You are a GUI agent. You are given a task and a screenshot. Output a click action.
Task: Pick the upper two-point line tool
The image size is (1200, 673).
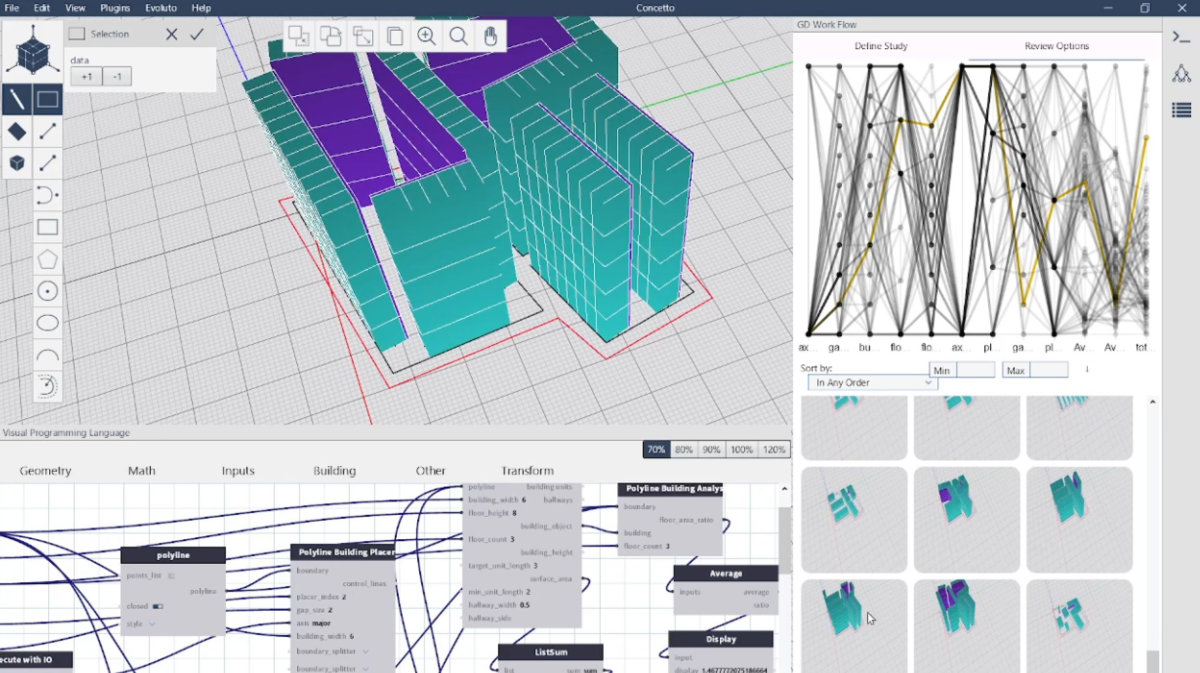48,131
